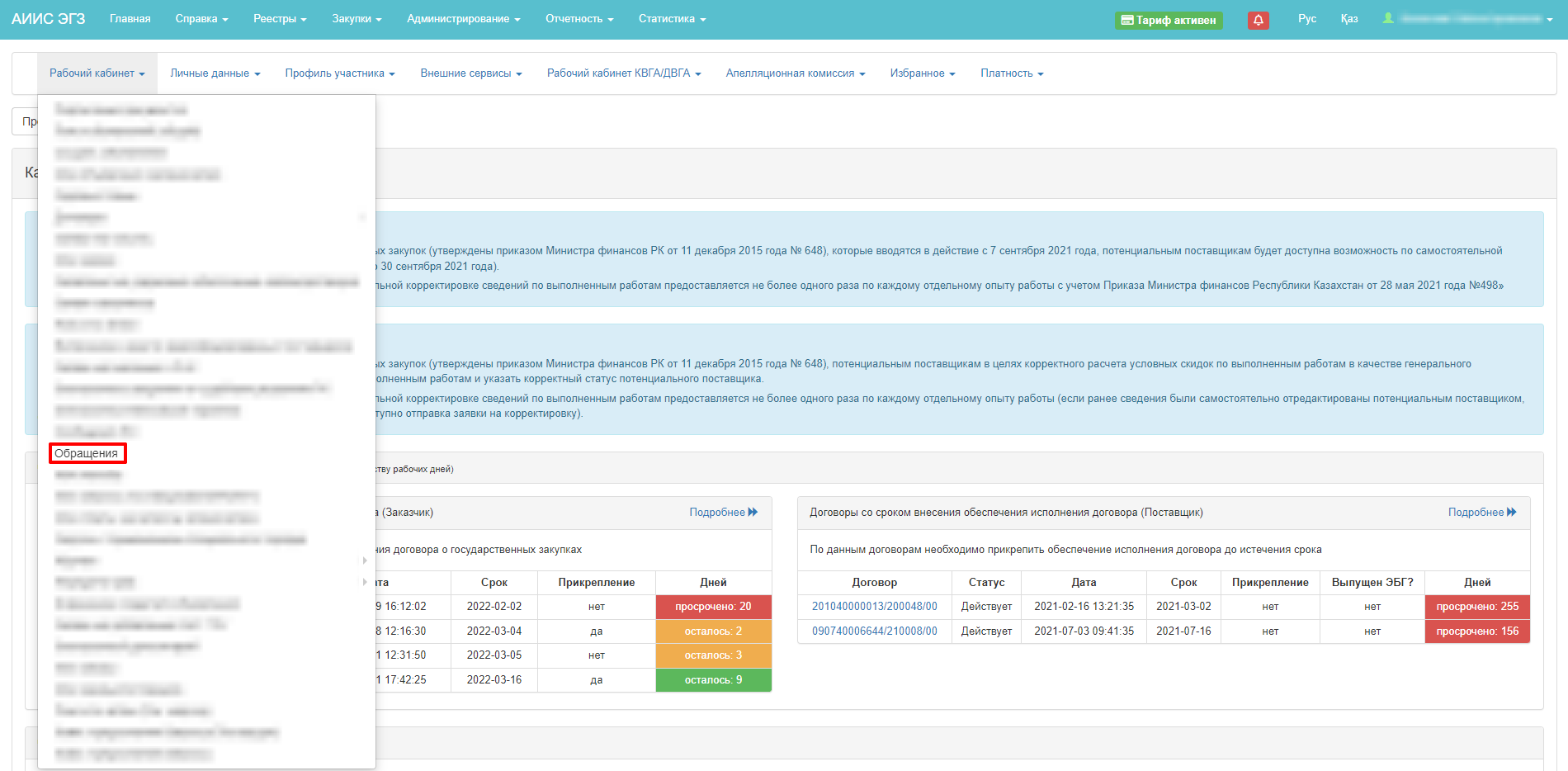Click the Статус column header
The height and width of the screenshot is (771, 1568).
click(986, 583)
